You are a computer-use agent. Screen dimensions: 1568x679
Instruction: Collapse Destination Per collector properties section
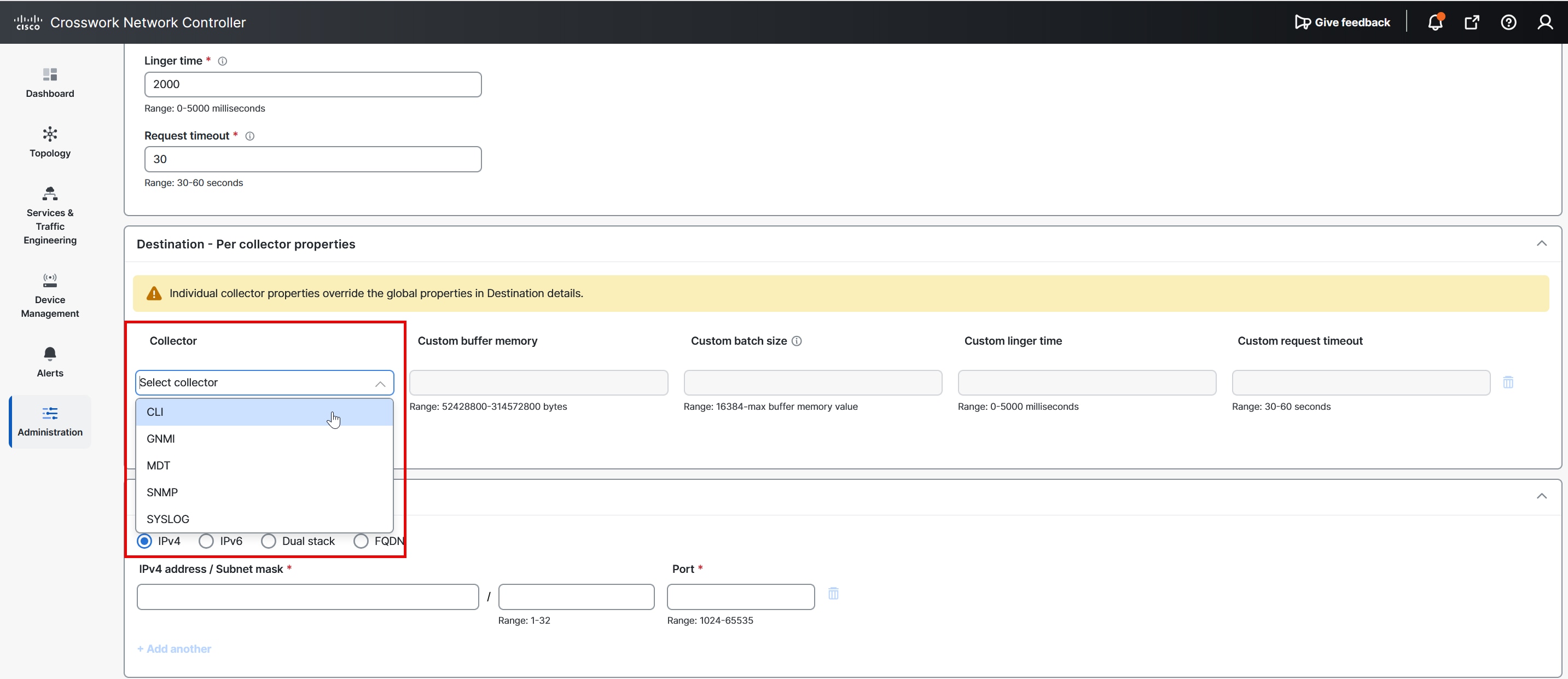point(1541,243)
